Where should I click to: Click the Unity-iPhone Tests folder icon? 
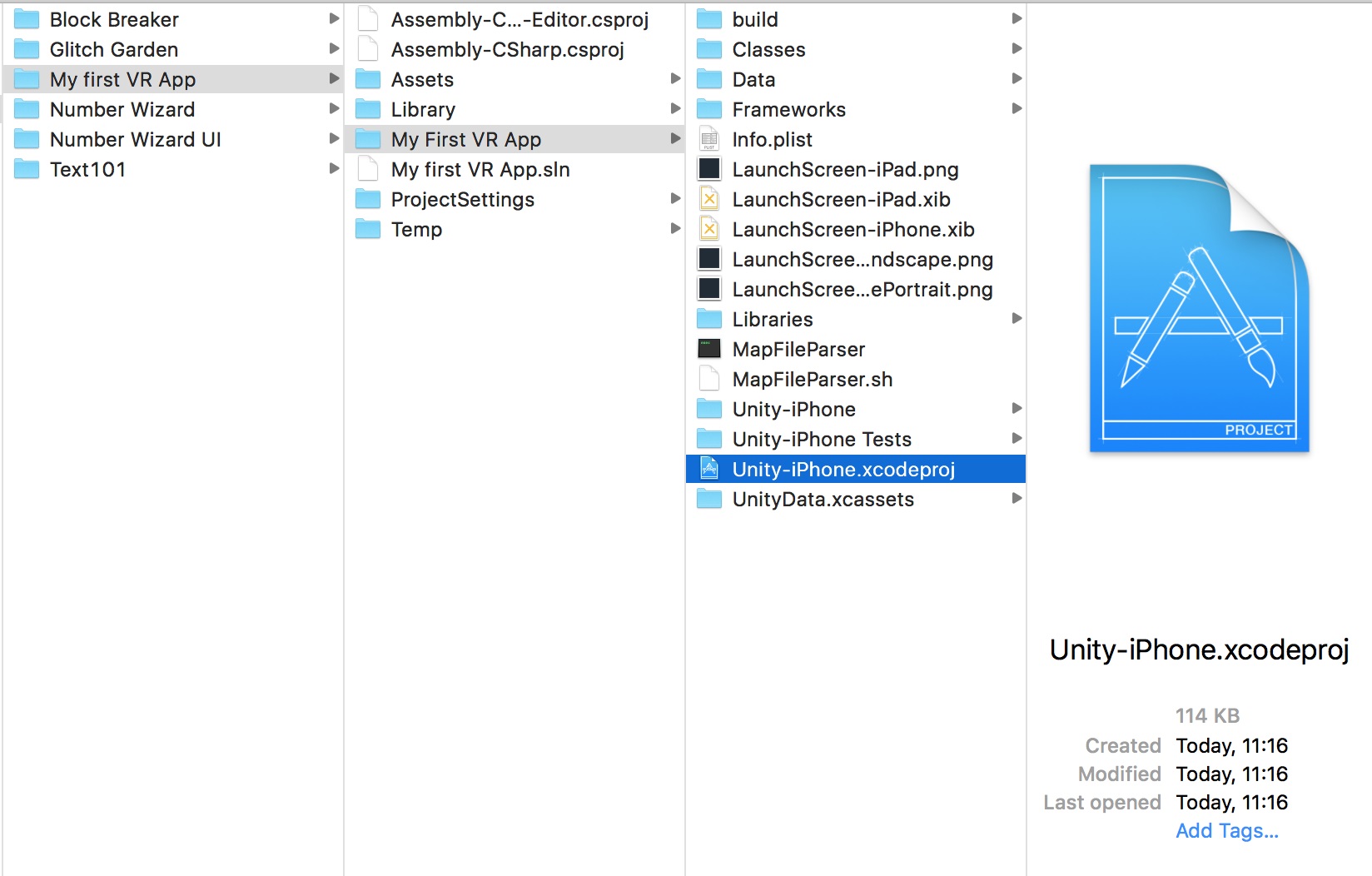(709, 439)
